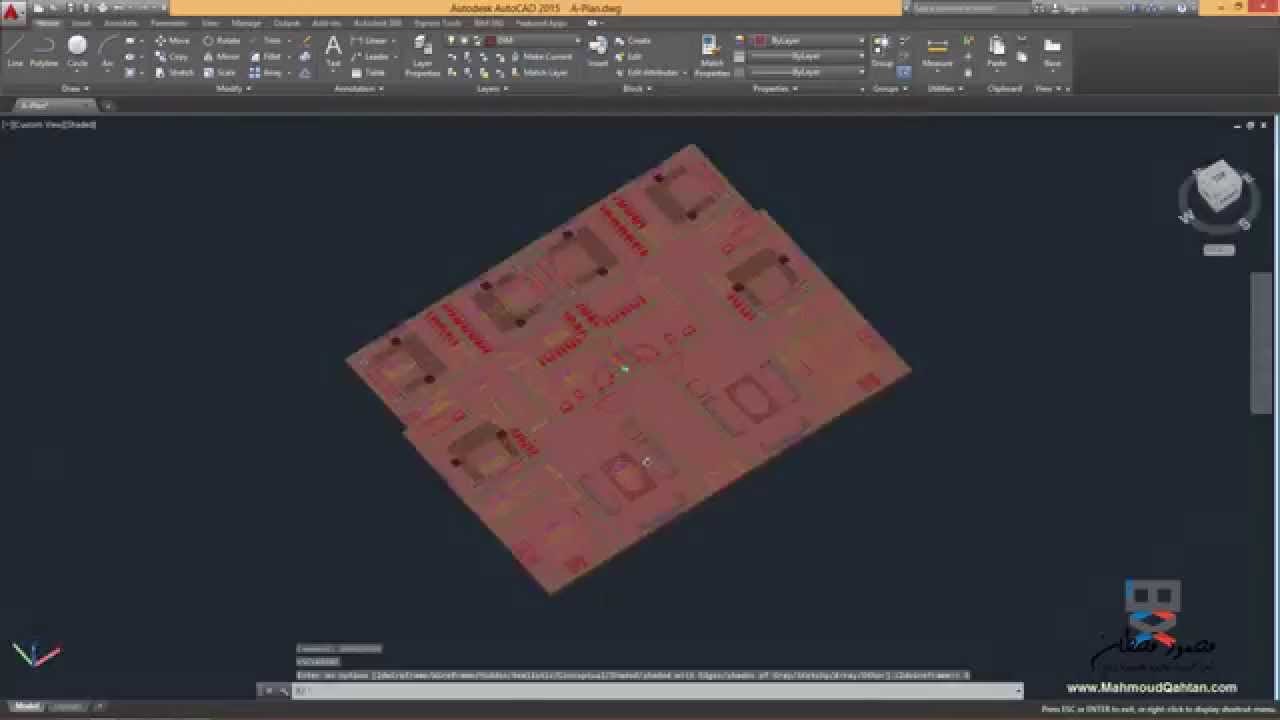This screenshot has width=1280, height=720.
Task: Click Match Layer button
Action: coord(539,73)
